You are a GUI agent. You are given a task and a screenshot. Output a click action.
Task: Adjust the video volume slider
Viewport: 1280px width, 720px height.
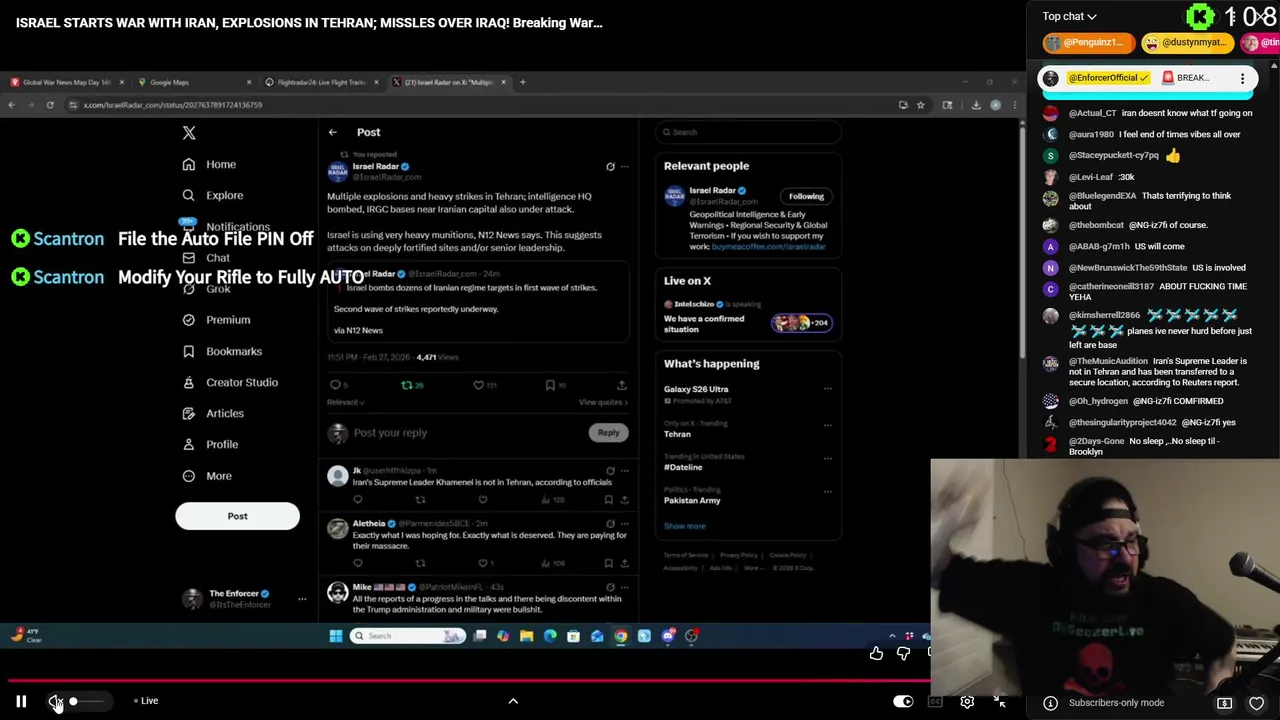[86, 701]
